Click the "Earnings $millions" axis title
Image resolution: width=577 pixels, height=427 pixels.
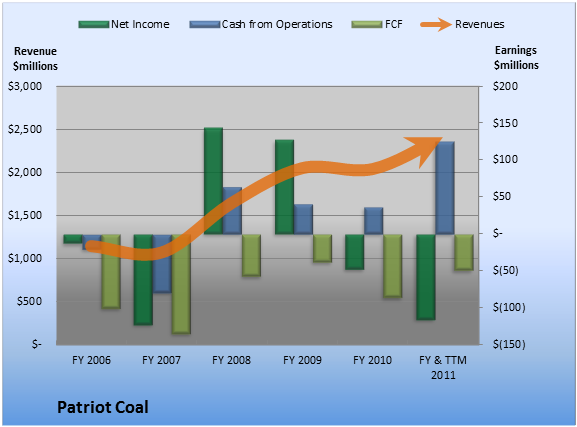pyautogui.click(x=516, y=58)
